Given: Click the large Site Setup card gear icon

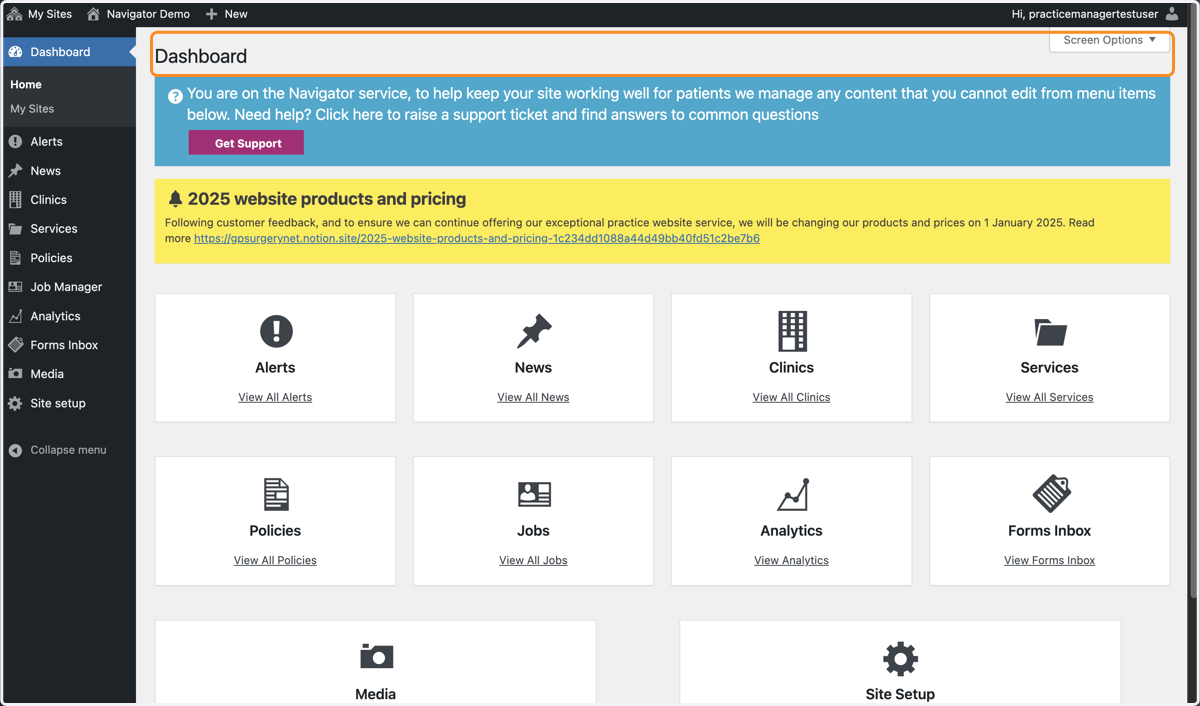Looking at the screenshot, I should pyautogui.click(x=900, y=659).
